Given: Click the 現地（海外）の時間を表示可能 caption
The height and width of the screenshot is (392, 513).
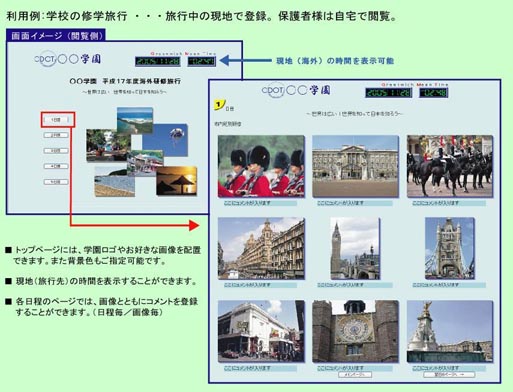Looking at the screenshot, I should tap(335, 61).
